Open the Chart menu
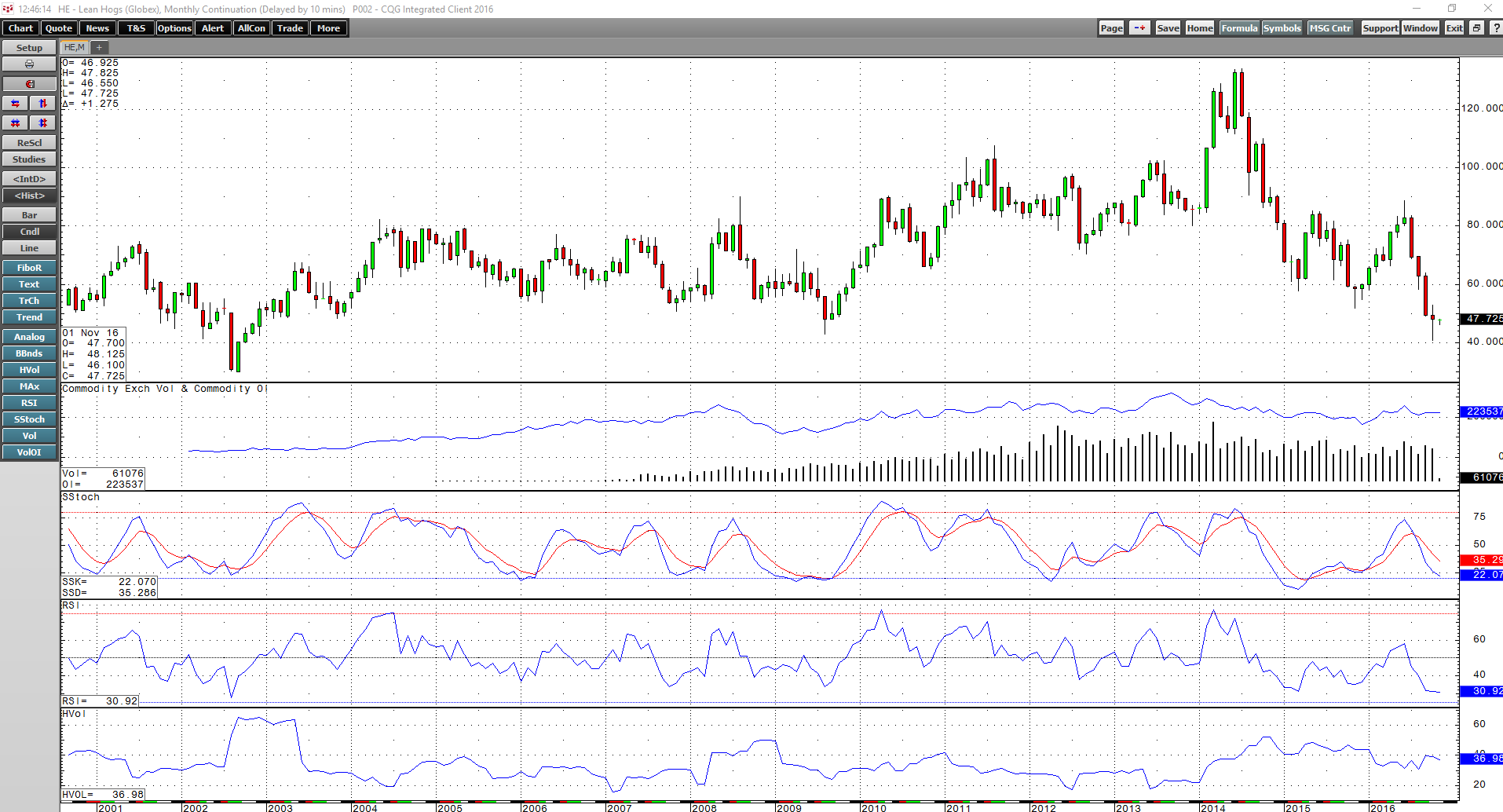 coord(20,27)
